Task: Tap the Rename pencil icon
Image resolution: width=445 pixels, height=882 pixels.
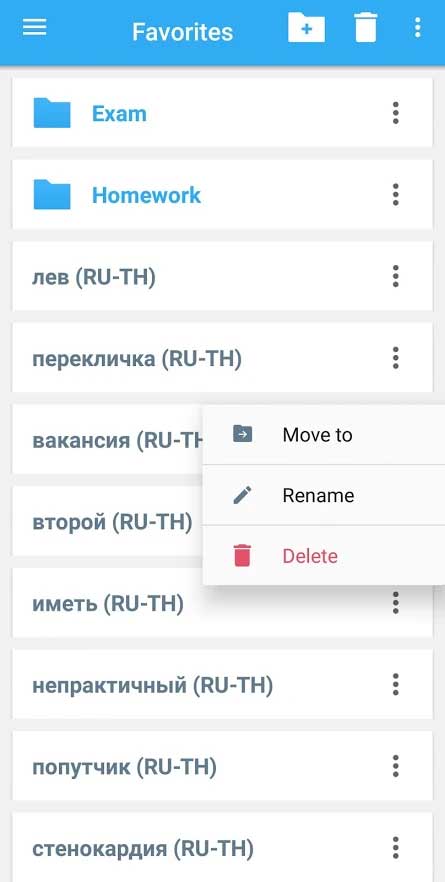Action: [x=242, y=495]
